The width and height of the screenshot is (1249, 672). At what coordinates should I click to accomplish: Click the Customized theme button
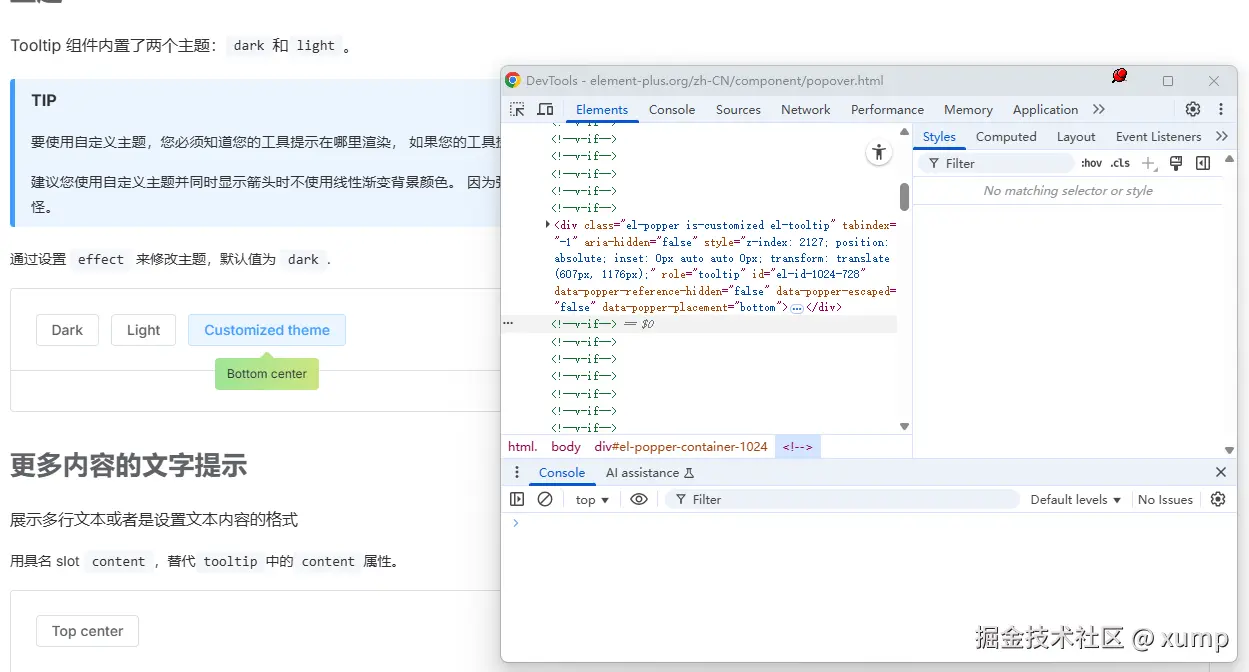click(x=267, y=330)
